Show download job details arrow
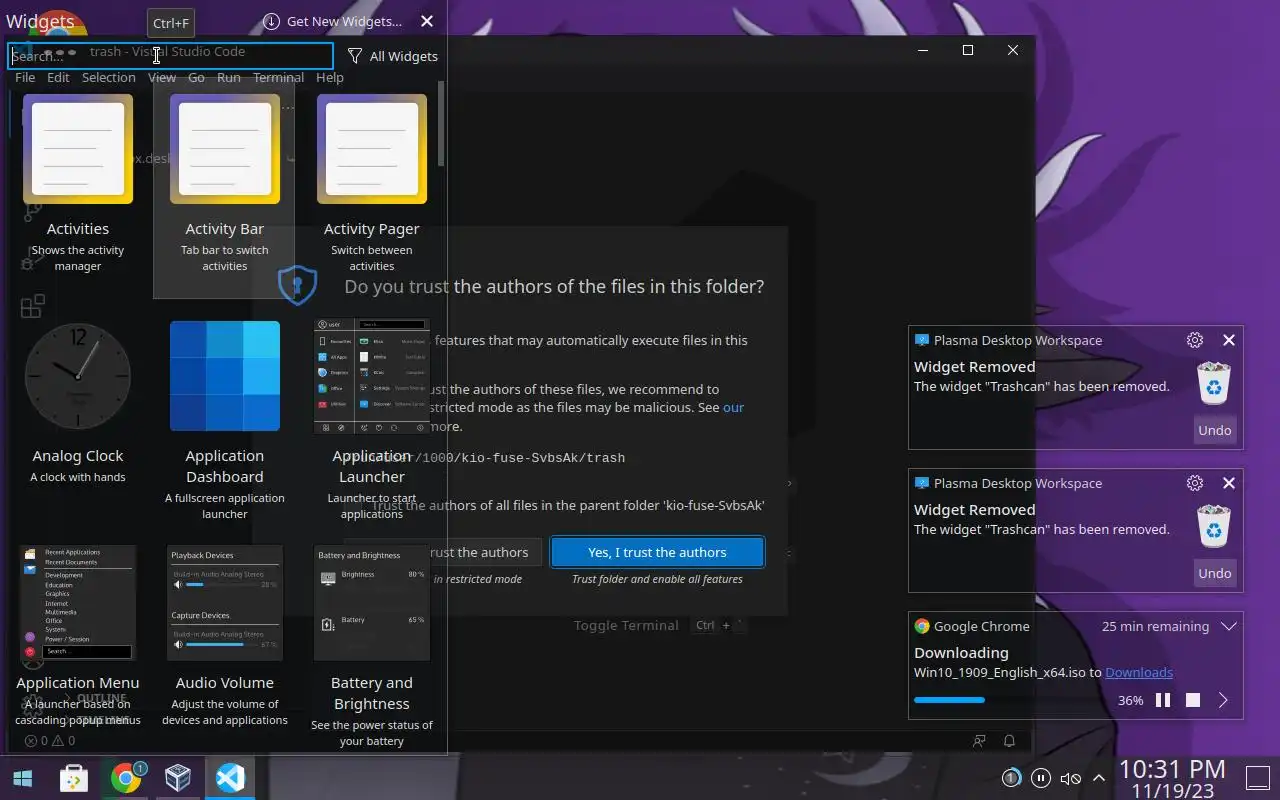The image size is (1280, 800). click(1223, 700)
